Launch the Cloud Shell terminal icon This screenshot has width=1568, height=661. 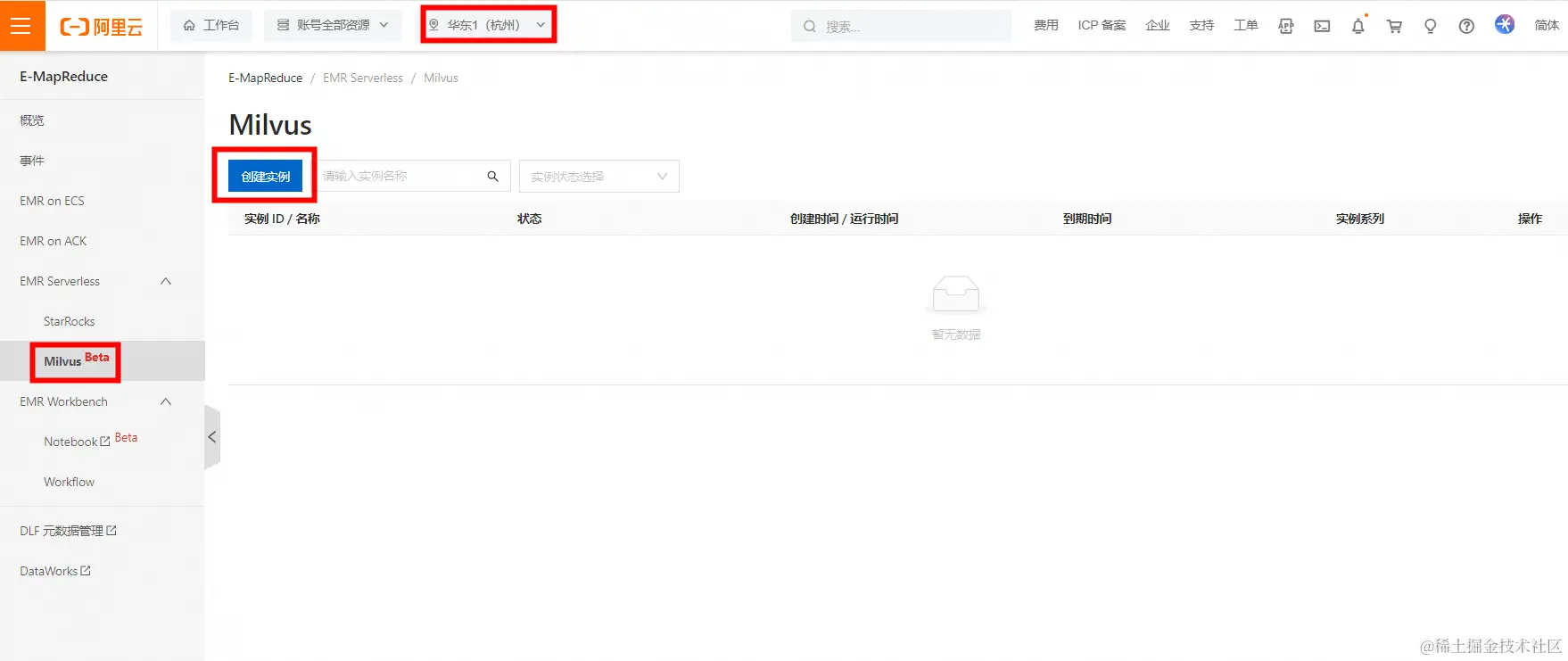tap(1322, 26)
